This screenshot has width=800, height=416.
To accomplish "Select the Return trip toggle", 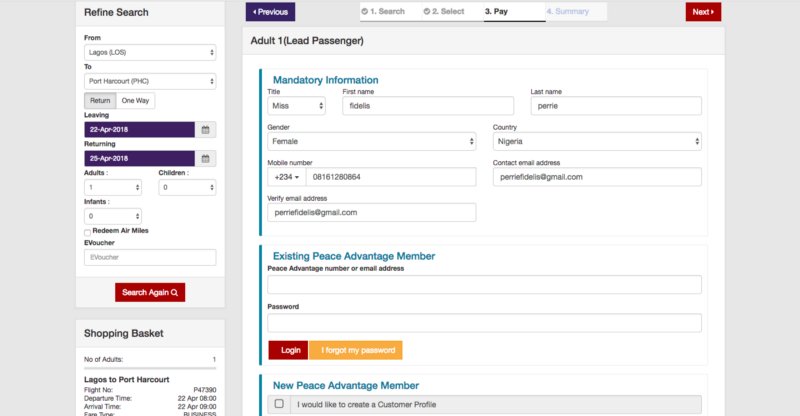I will pyautogui.click(x=99, y=101).
